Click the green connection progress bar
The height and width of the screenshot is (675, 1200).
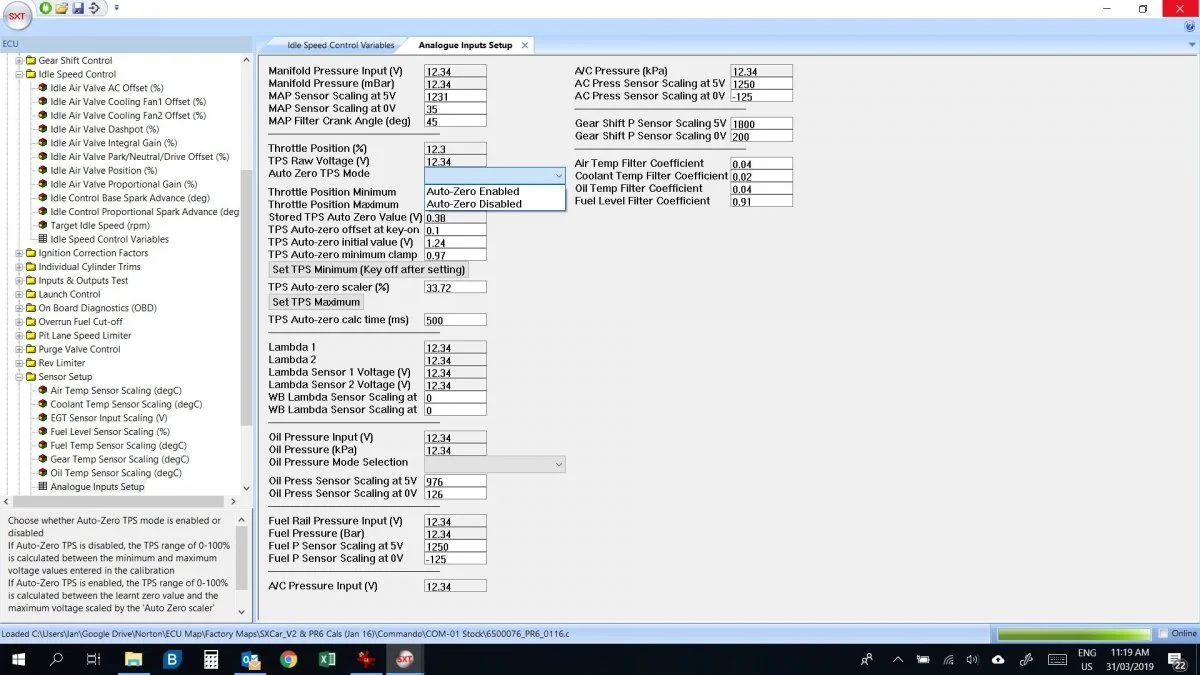click(1074, 633)
